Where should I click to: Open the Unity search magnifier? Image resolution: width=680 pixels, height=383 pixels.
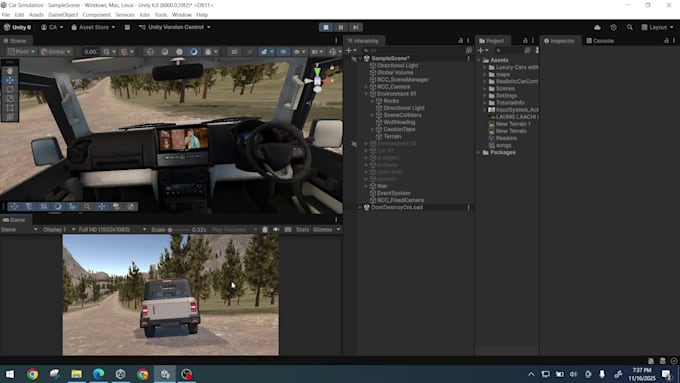tap(629, 27)
